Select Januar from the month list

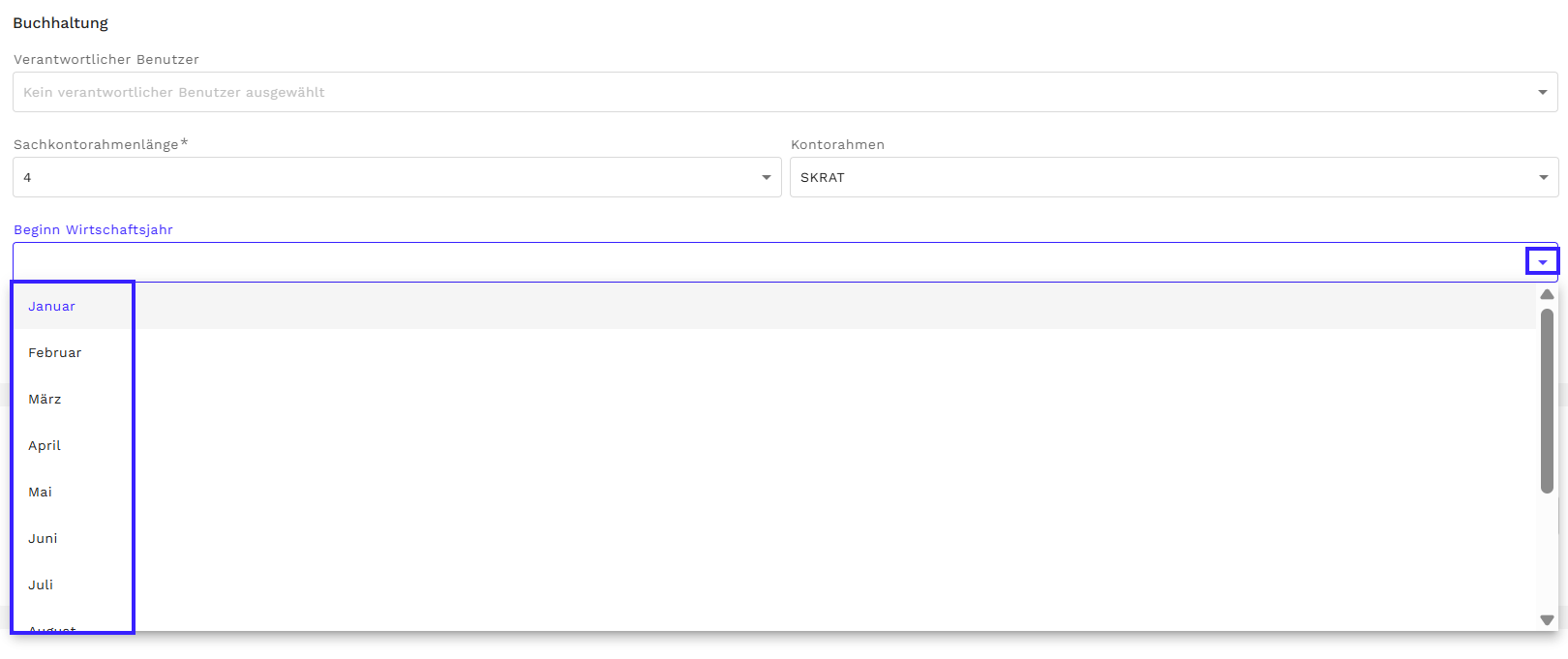click(52, 306)
